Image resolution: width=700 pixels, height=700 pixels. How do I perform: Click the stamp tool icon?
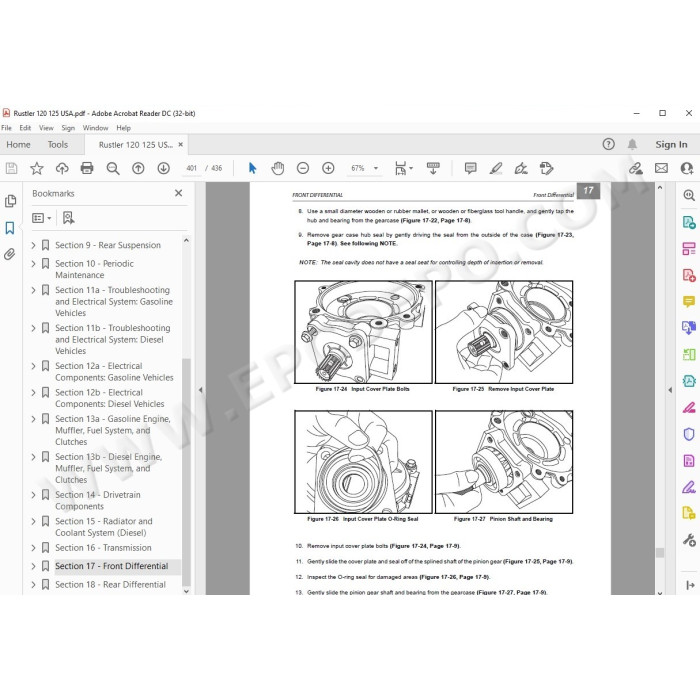(546, 168)
